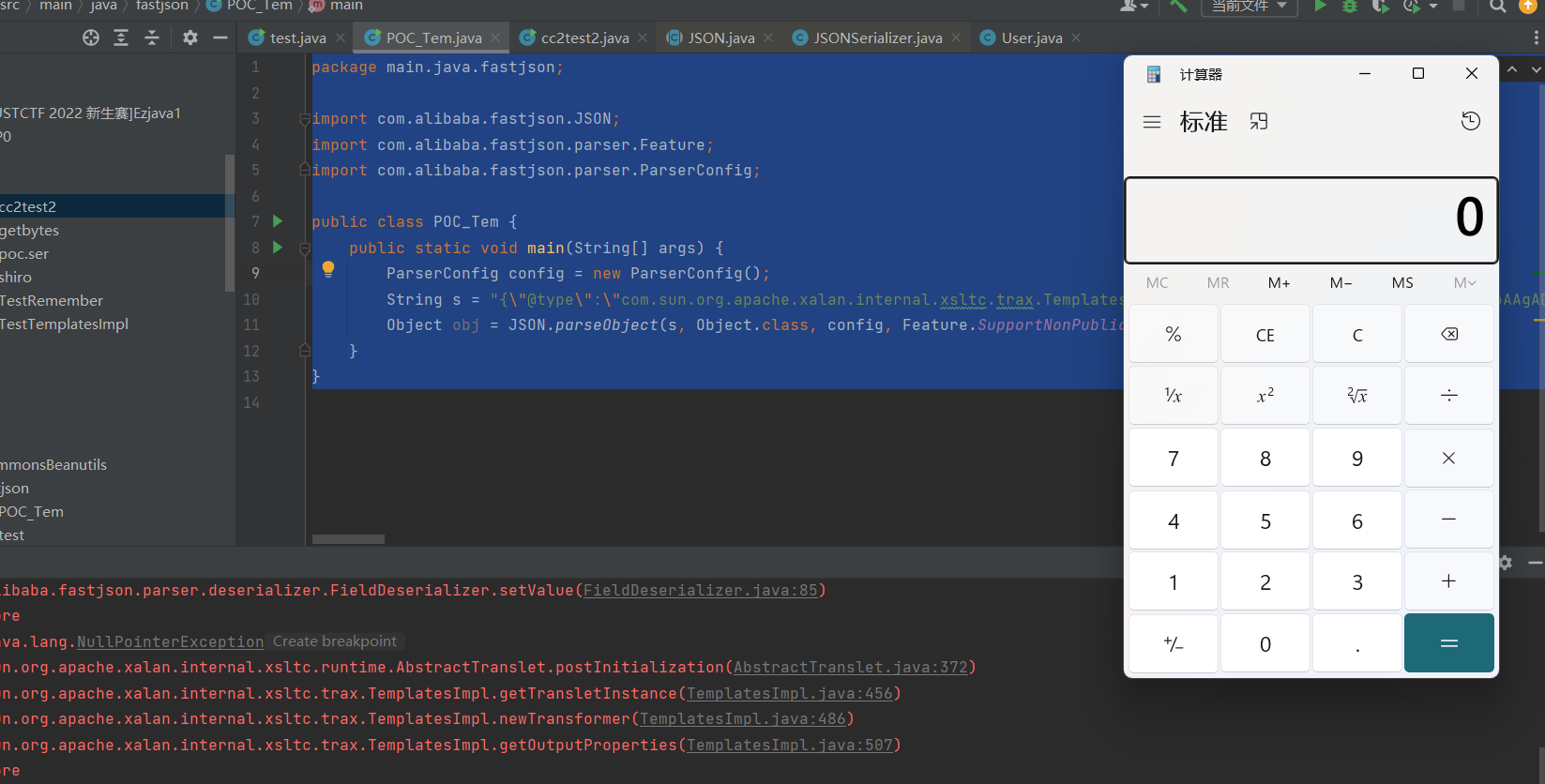Click Select Opened File locate icon
1545x784 pixels.
91,38
